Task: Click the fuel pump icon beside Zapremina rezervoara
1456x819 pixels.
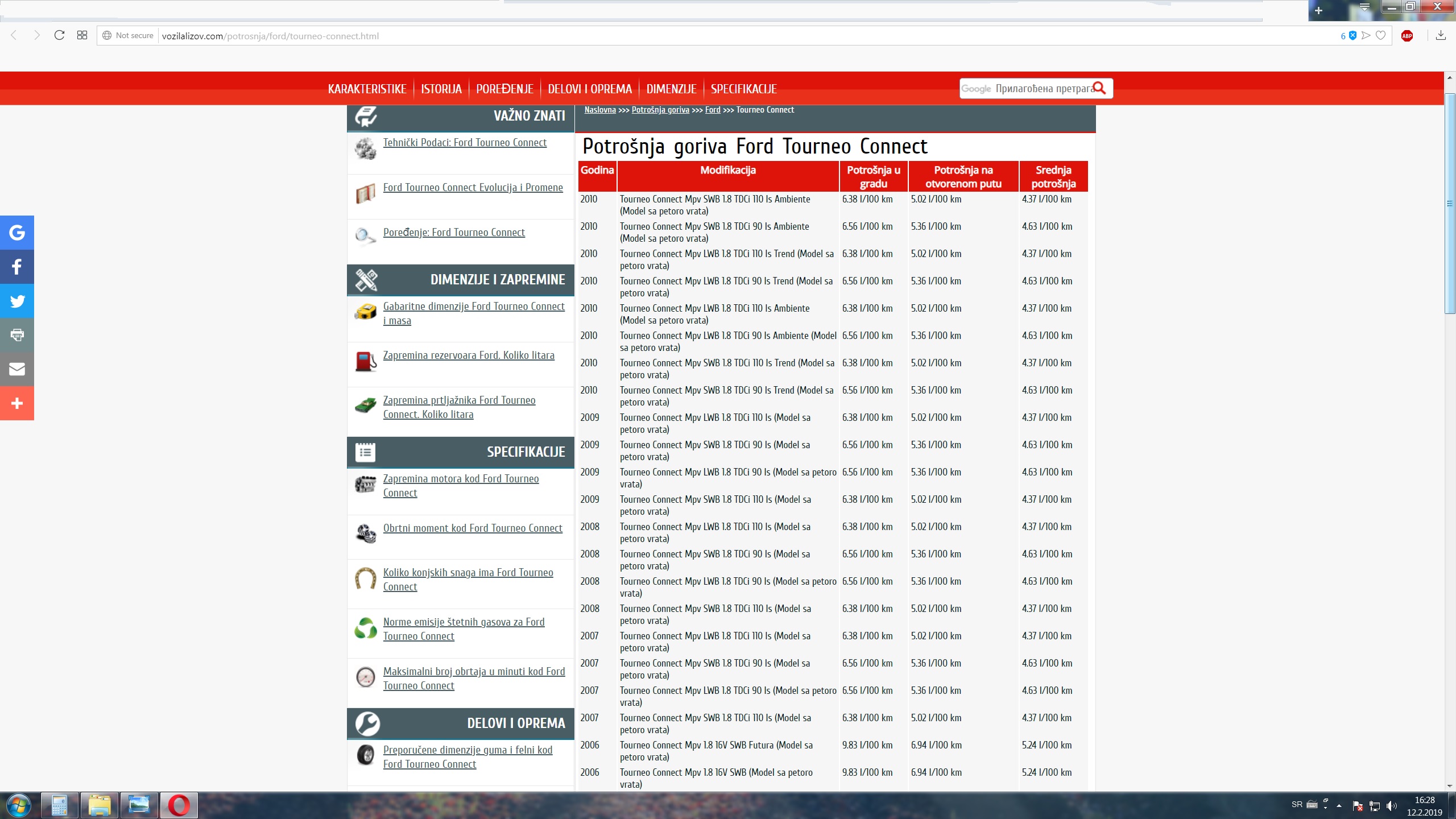Action: (365, 361)
